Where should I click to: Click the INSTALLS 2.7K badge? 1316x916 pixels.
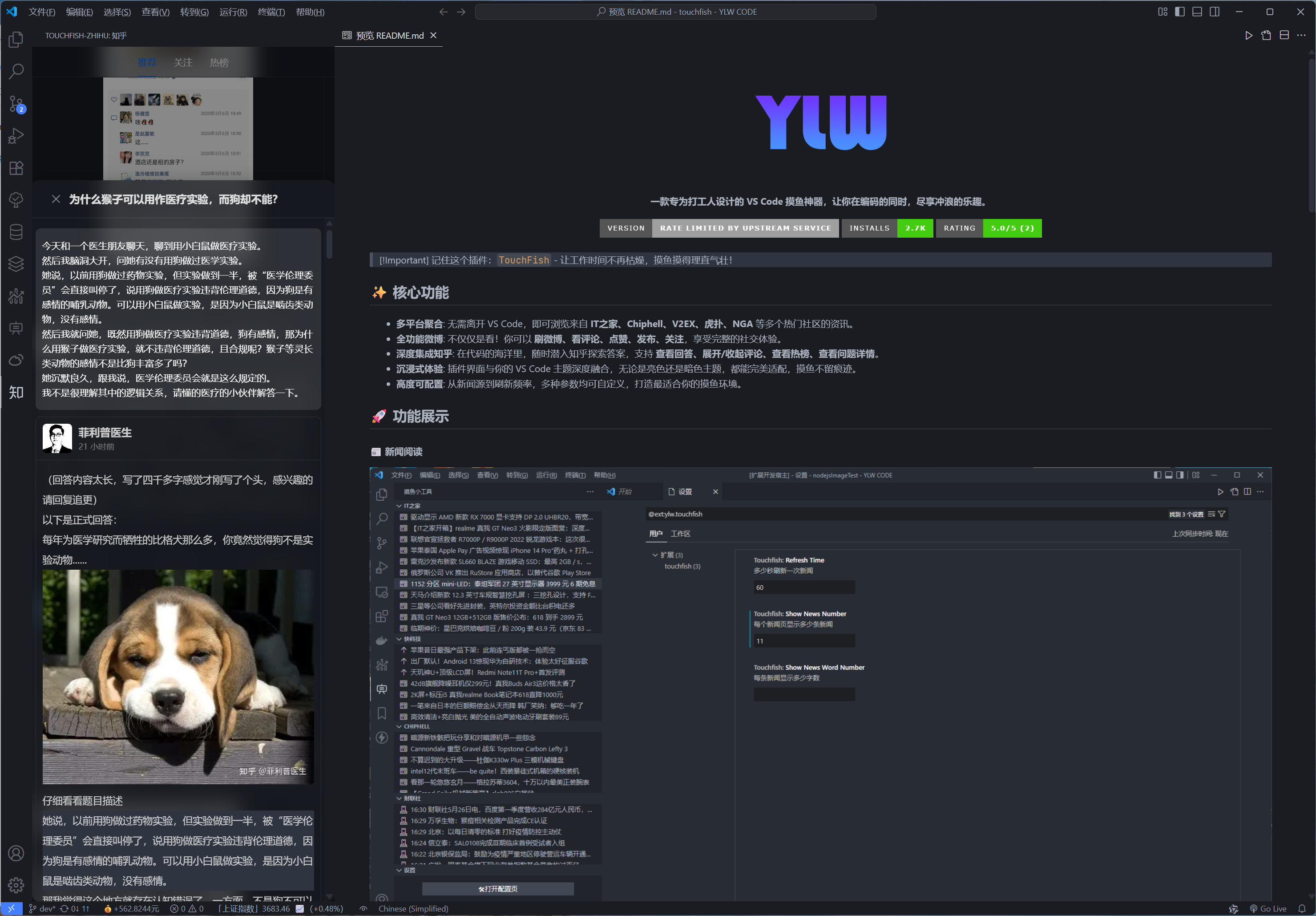(887, 228)
